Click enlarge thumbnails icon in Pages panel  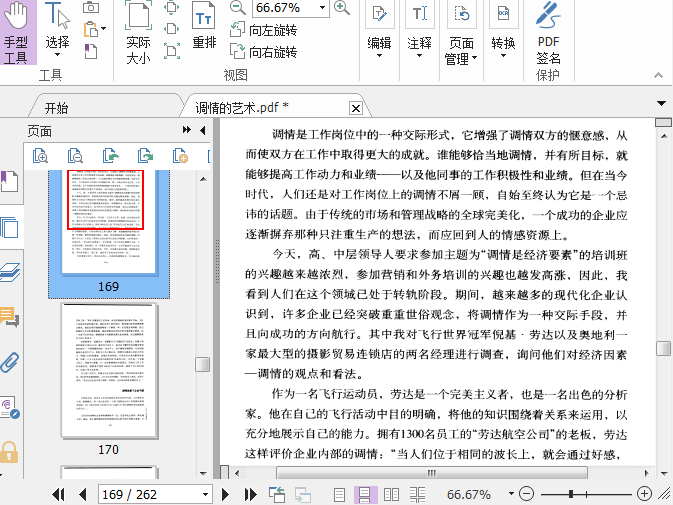pyautogui.click(x=42, y=155)
